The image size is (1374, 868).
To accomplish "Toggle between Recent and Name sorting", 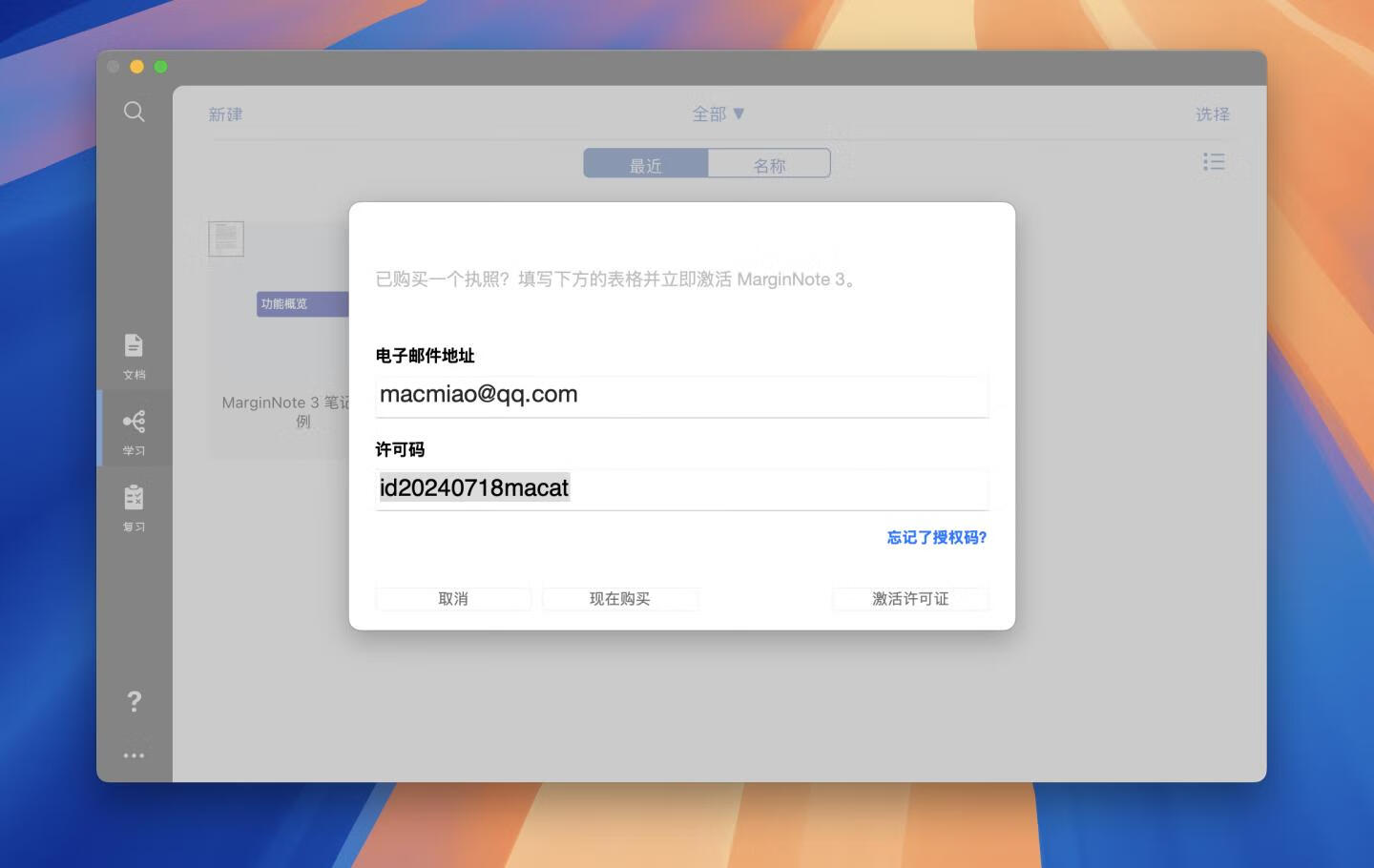I will pyautogui.click(x=707, y=162).
